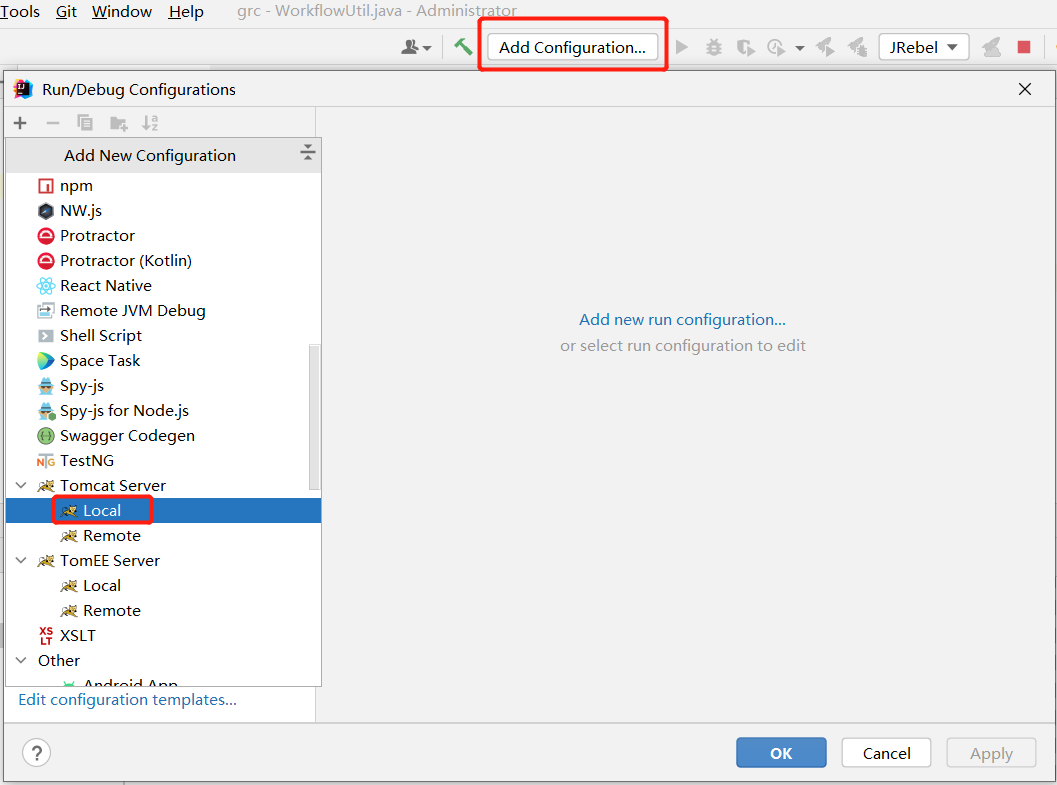Click the Run play icon

coord(682,47)
